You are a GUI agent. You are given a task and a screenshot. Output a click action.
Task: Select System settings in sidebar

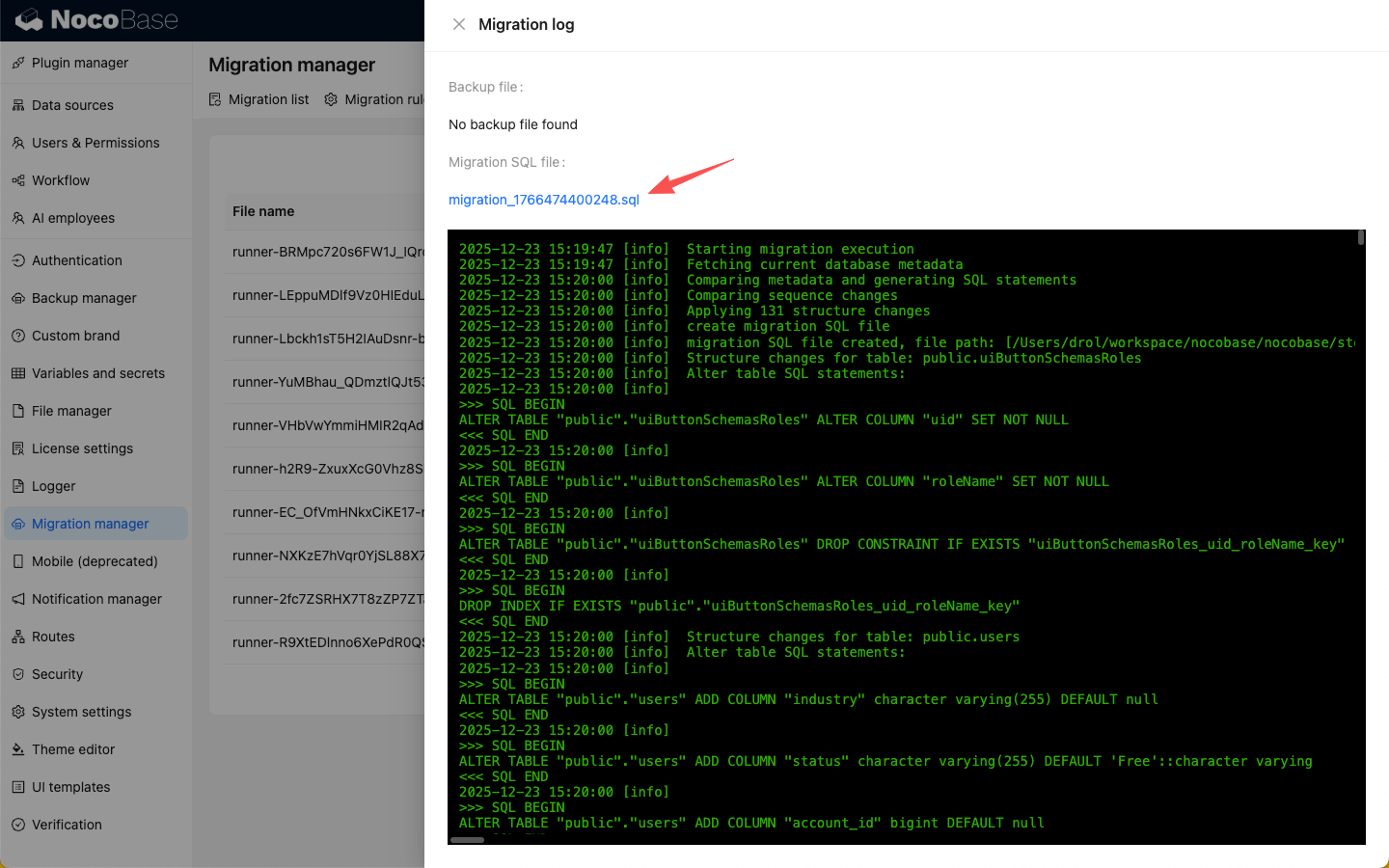(81, 712)
